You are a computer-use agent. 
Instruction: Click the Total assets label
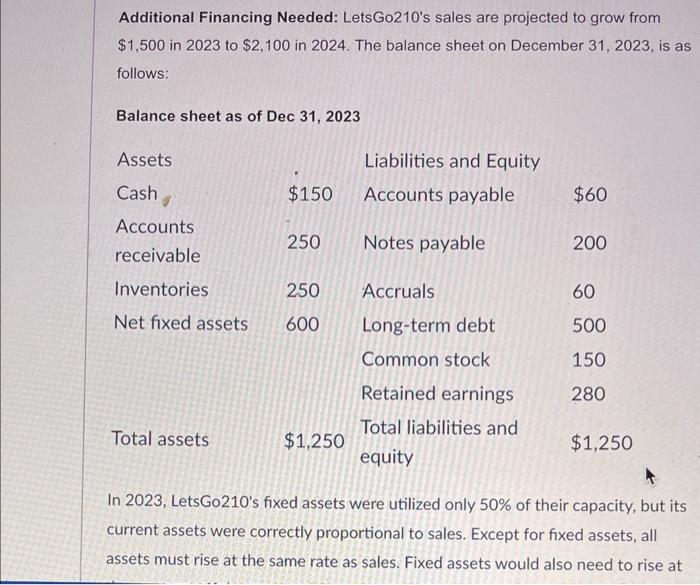tap(161, 439)
